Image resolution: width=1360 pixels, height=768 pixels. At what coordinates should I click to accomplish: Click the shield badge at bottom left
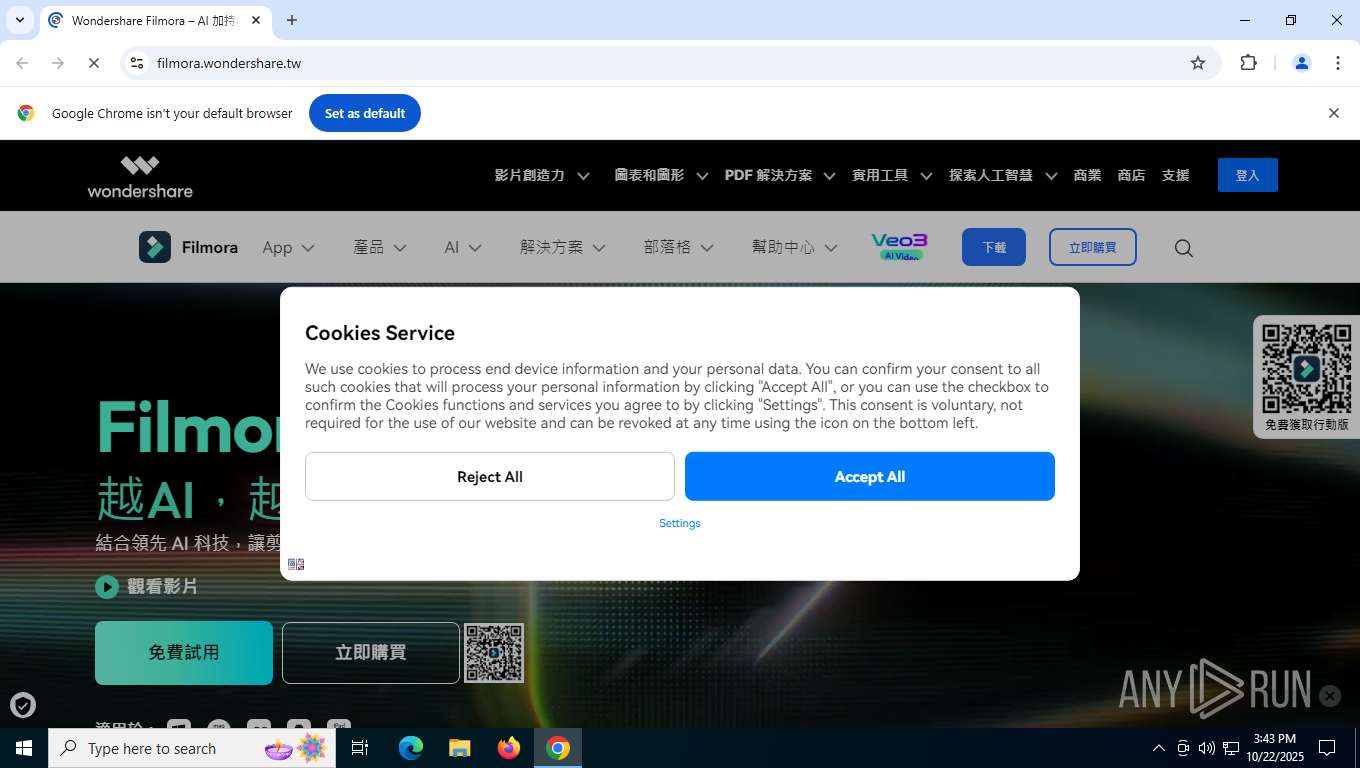(23, 705)
